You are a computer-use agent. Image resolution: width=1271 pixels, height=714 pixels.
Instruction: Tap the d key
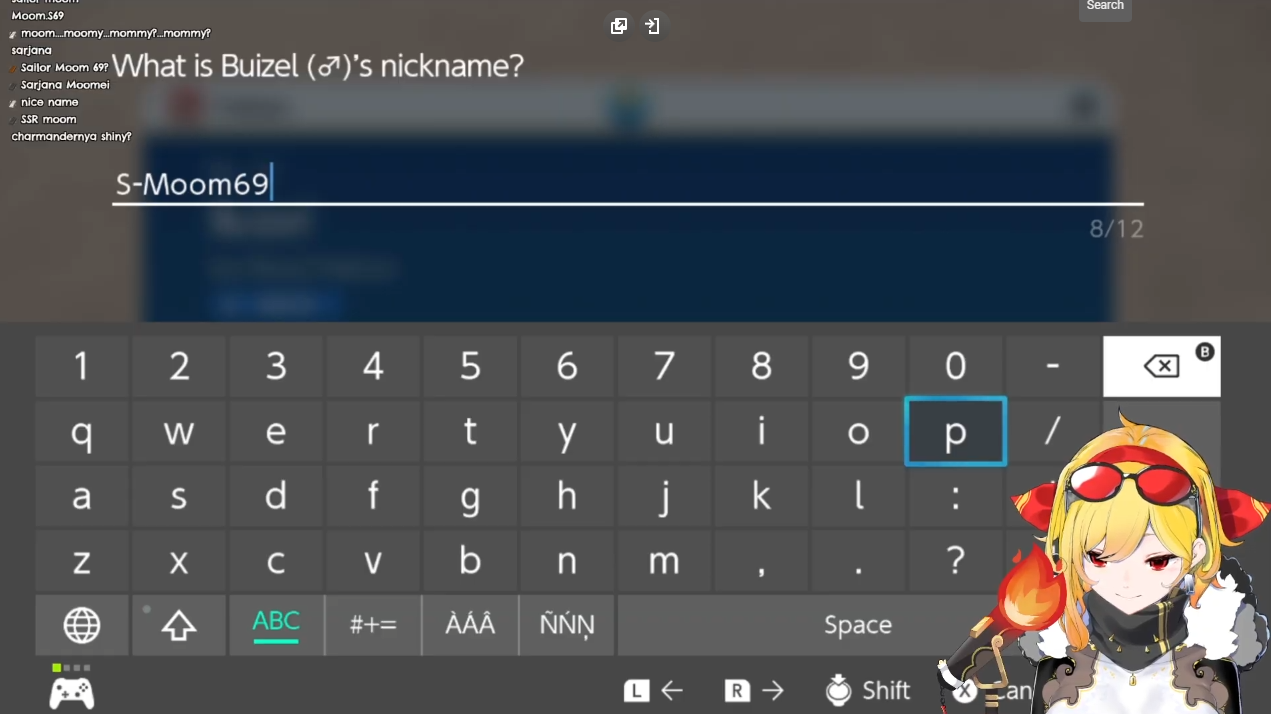tap(276, 496)
